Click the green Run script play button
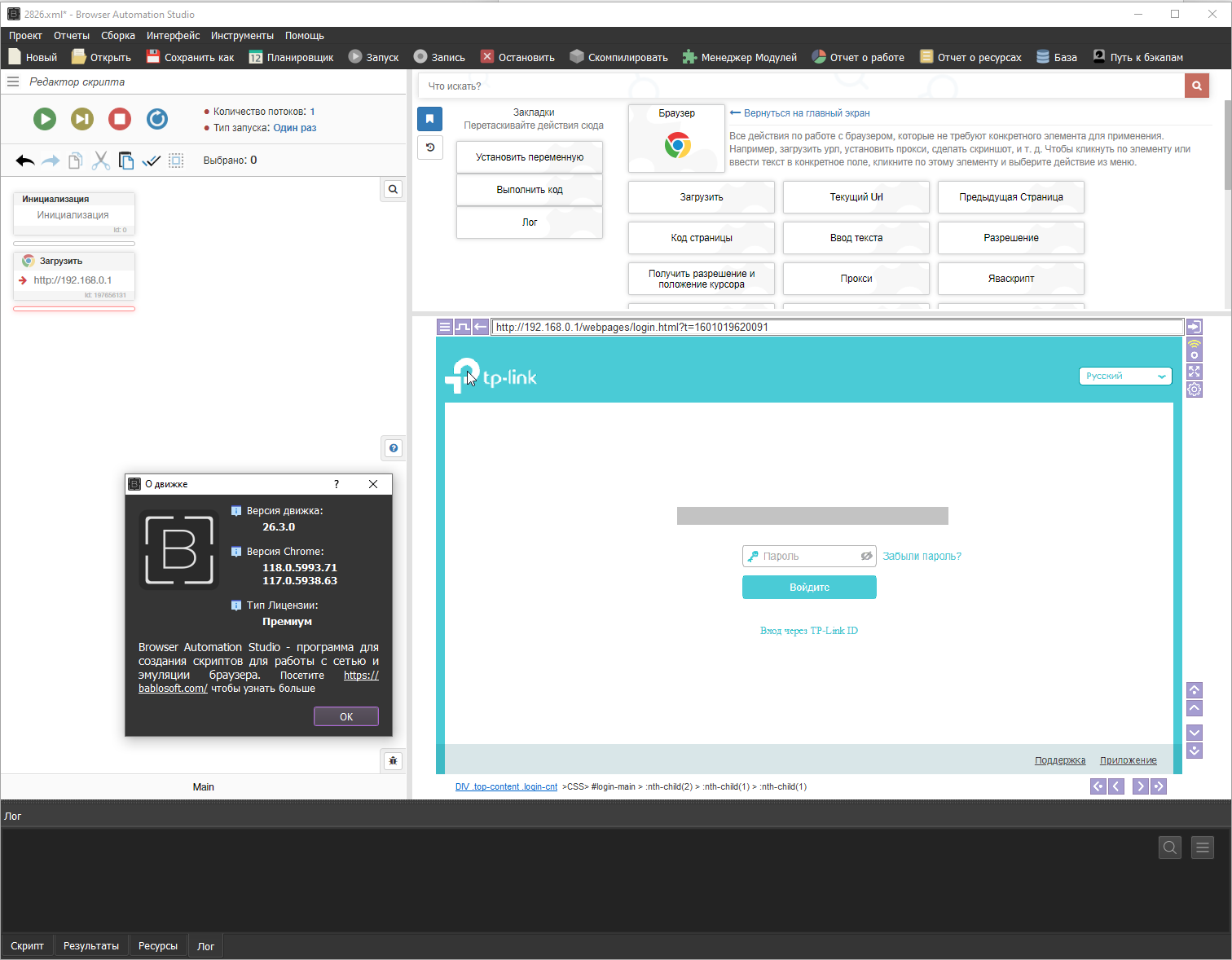Viewport: 1232px width, 960px height. click(x=45, y=119)
